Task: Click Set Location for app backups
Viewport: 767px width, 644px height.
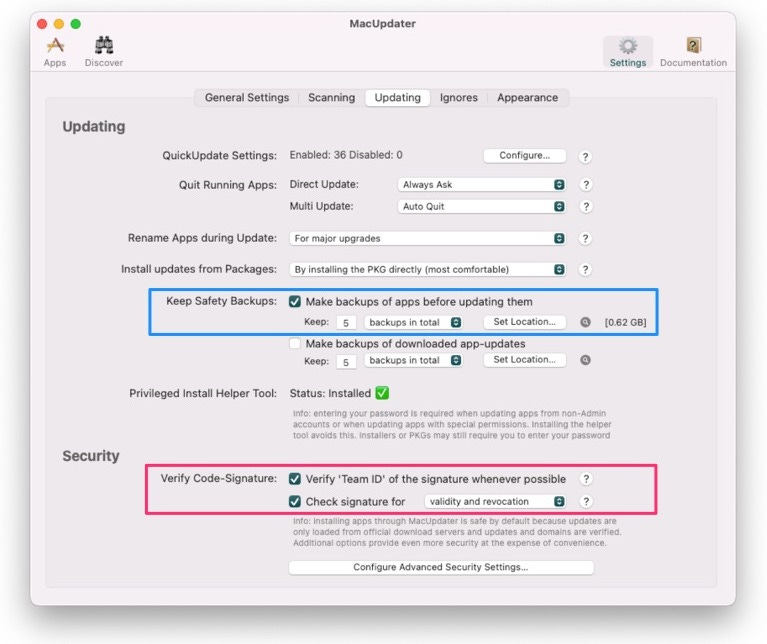Action: tap(524, 322)
